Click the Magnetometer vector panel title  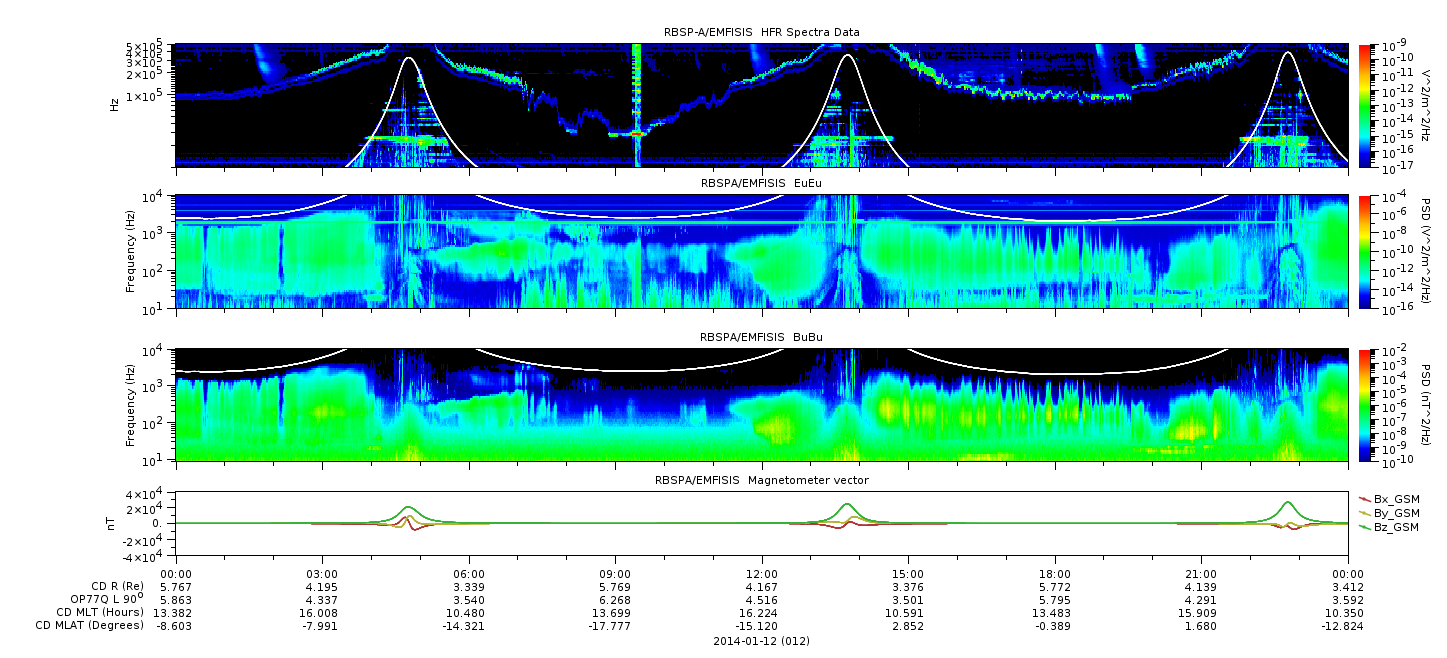761,480
